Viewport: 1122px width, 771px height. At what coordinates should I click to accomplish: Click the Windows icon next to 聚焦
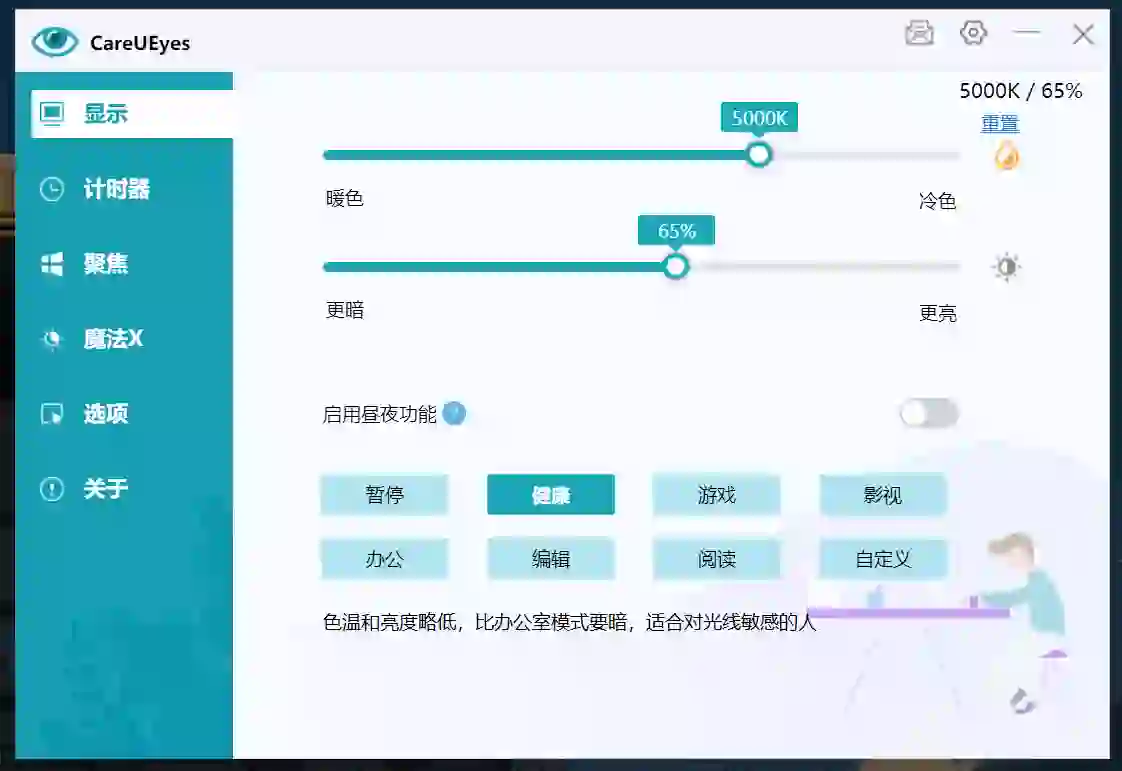52,264
